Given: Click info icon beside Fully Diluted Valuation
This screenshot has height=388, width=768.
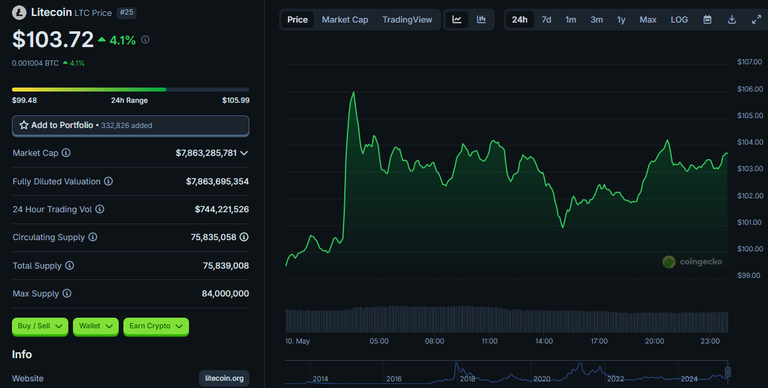Looking at the screenshot, I should [108, 181].
